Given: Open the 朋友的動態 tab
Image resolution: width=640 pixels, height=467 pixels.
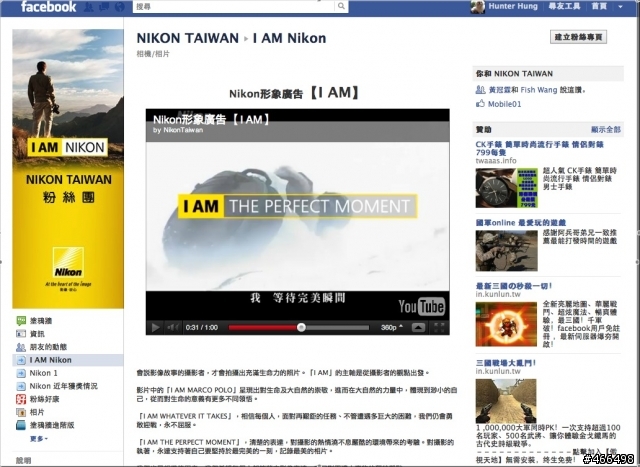Looking at the screenshot, I should tap(48, 347).
